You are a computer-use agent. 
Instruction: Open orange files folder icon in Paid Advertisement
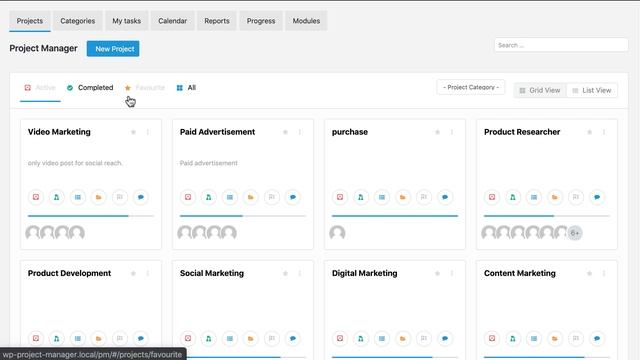point(251,197)
